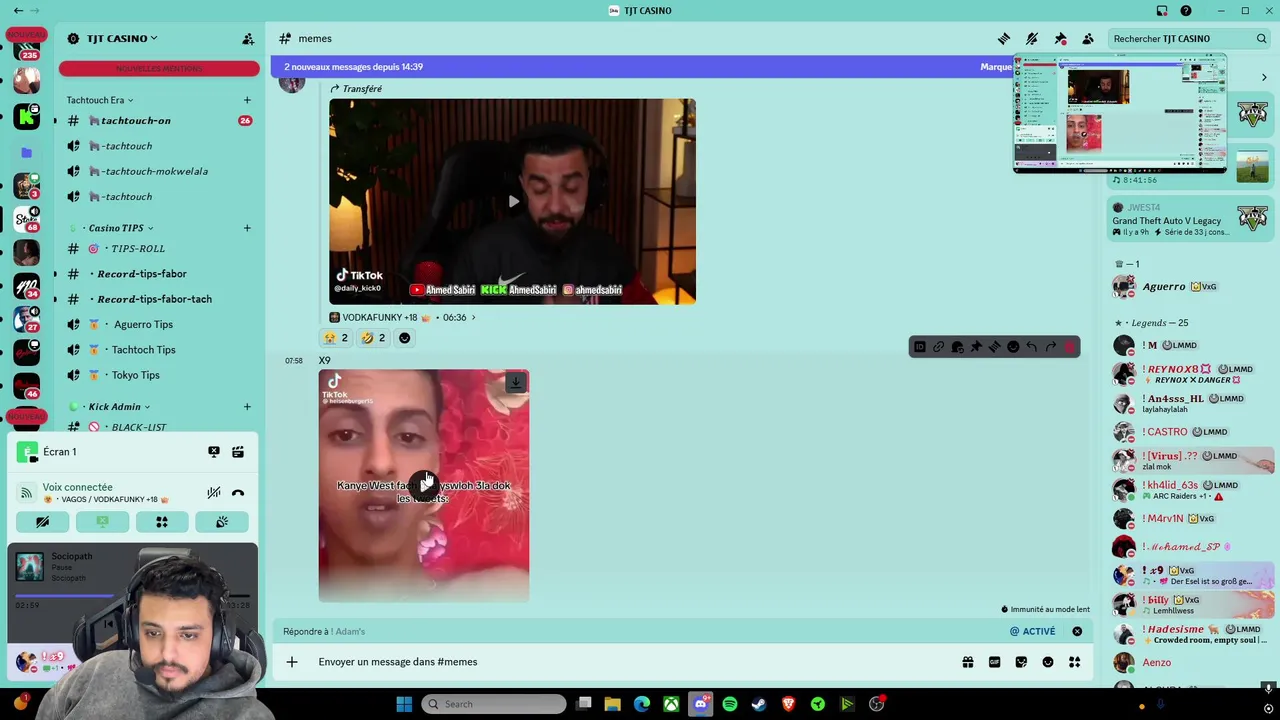
Task: Toggle notification settings bell in header
Action: click(x=1032, y=38)
